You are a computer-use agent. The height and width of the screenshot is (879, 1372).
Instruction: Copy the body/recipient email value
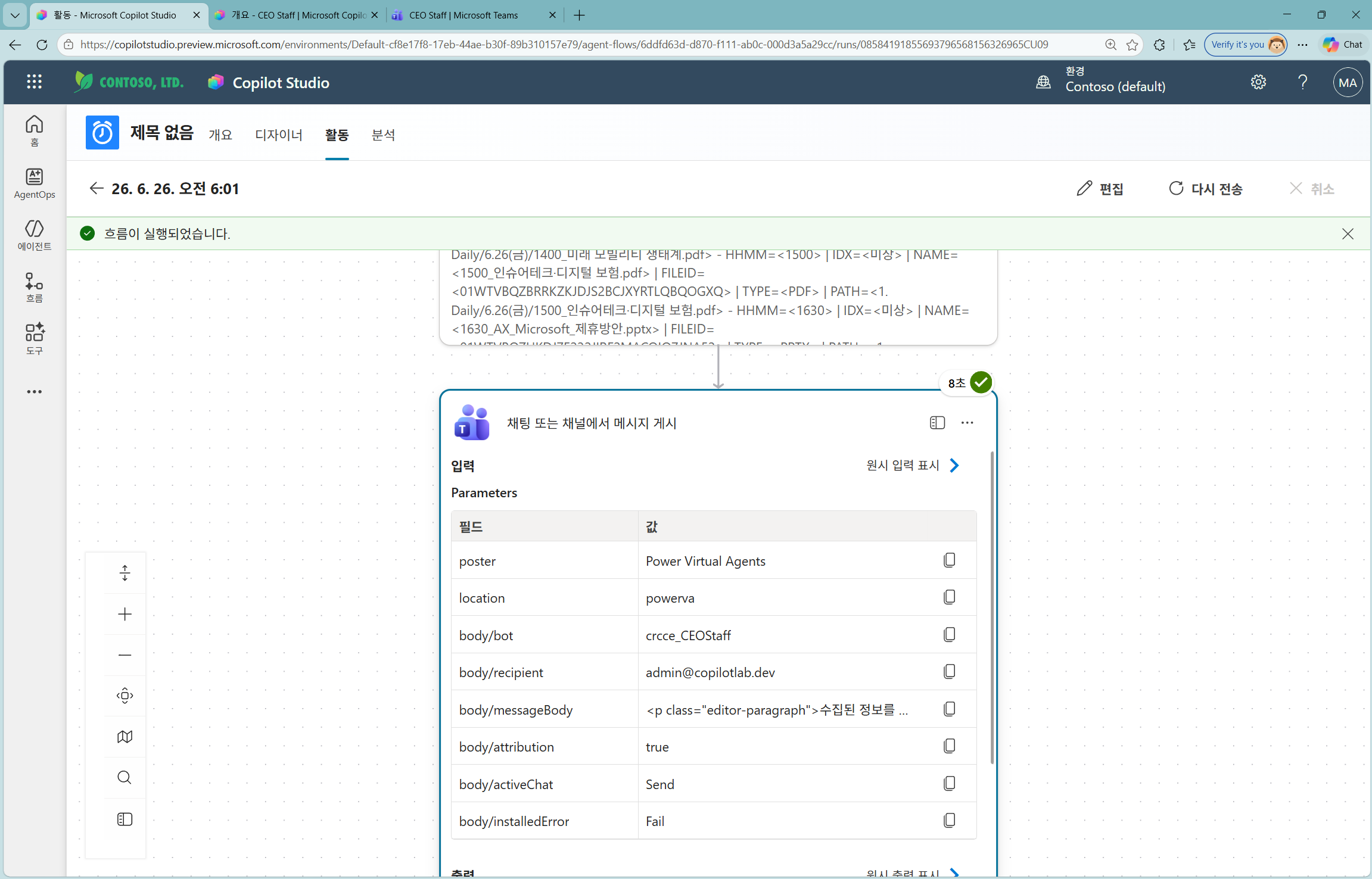click(x=950, y=671)
